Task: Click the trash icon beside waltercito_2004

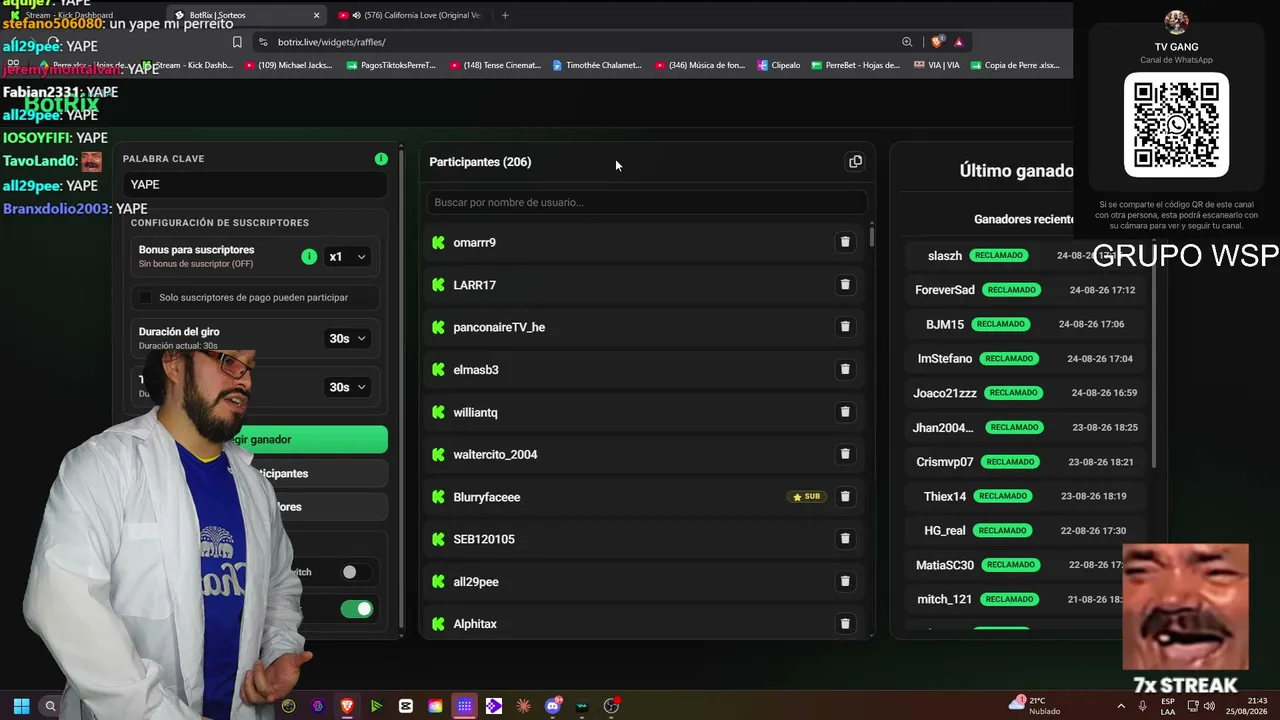Action: (845, 454)
